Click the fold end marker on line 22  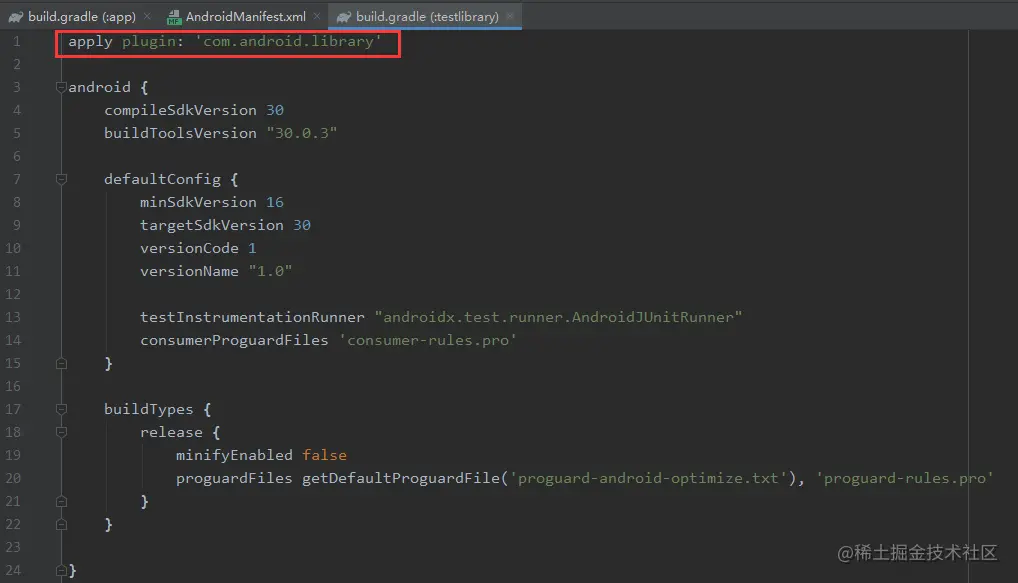click(61, 525)
